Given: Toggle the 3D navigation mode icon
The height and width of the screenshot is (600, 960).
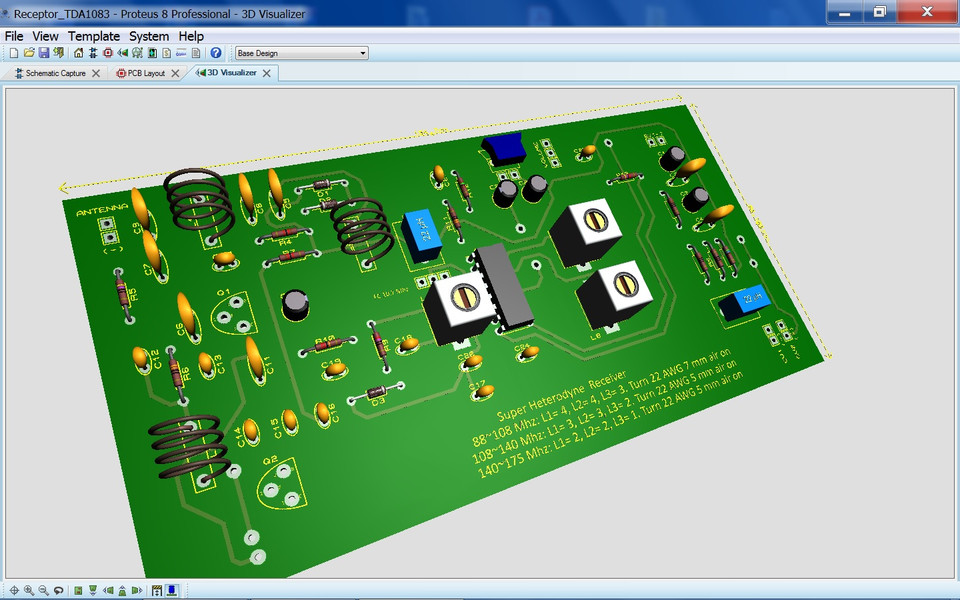Looking at the screenshot, I should tap(171, 590).
